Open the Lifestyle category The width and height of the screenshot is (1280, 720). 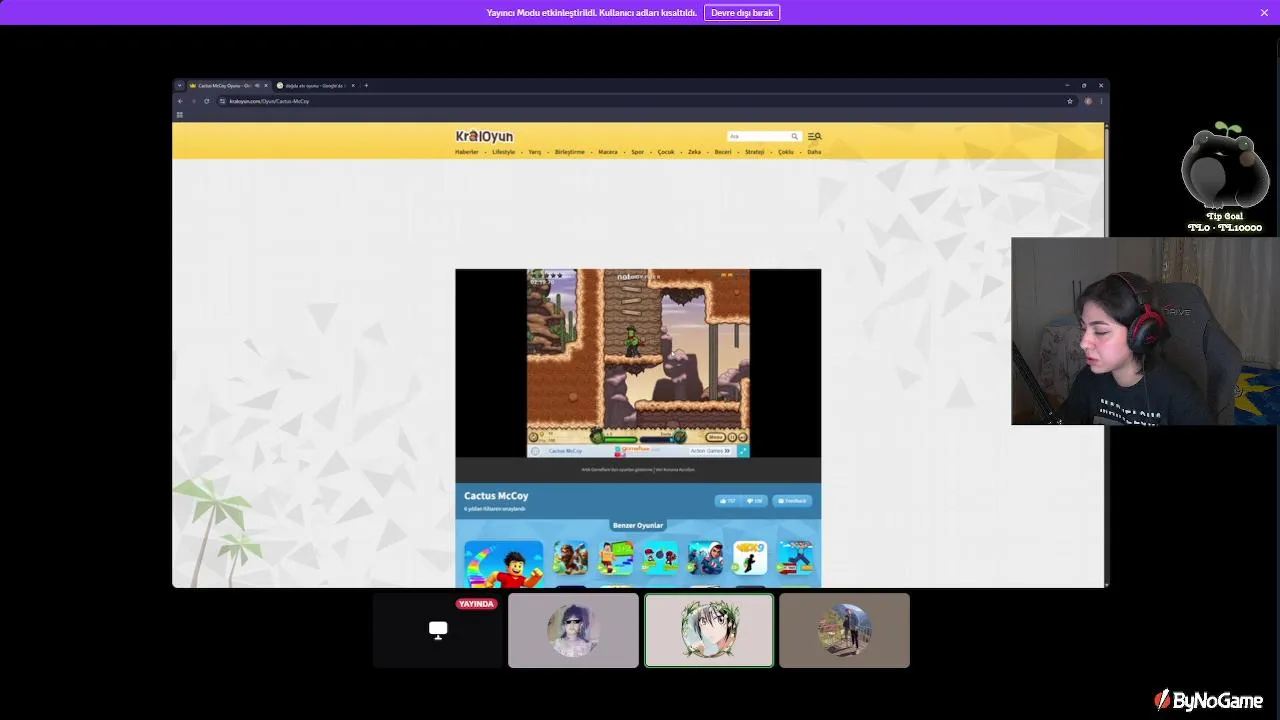tap(503, 152)
